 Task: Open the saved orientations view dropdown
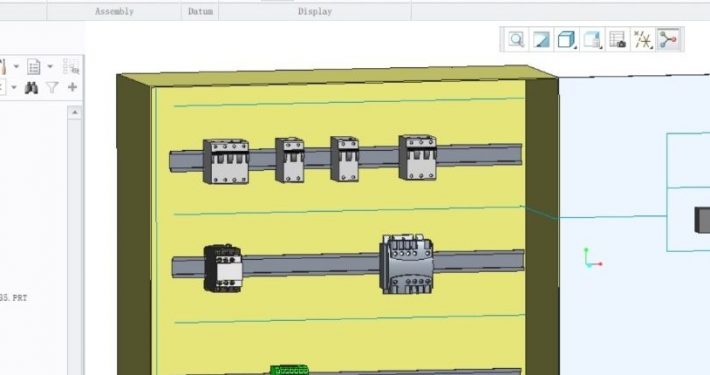pyautogui.click(x=592, y=40)
